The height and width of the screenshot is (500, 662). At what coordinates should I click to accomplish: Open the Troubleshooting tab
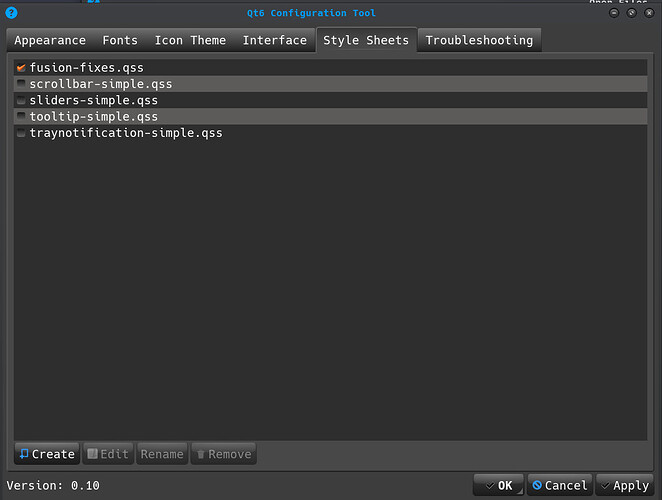coord(480,40)
